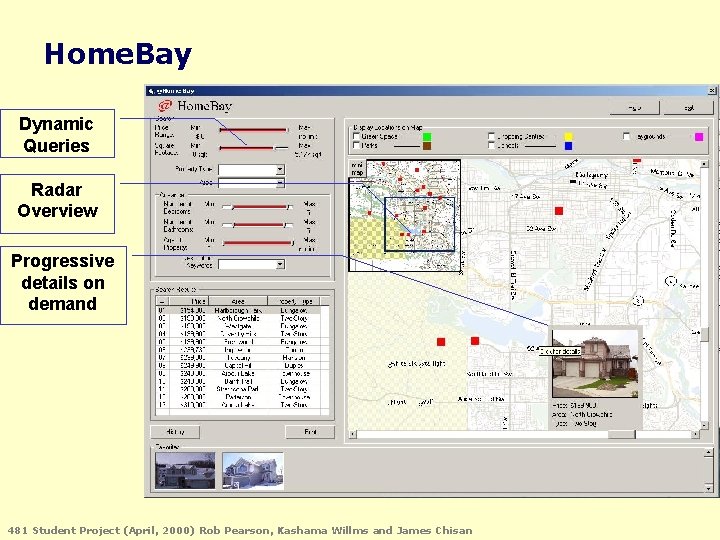720x540 pixels.
Task: Click the Number of Bathrooms slider track
Action: tap(258, 225)
